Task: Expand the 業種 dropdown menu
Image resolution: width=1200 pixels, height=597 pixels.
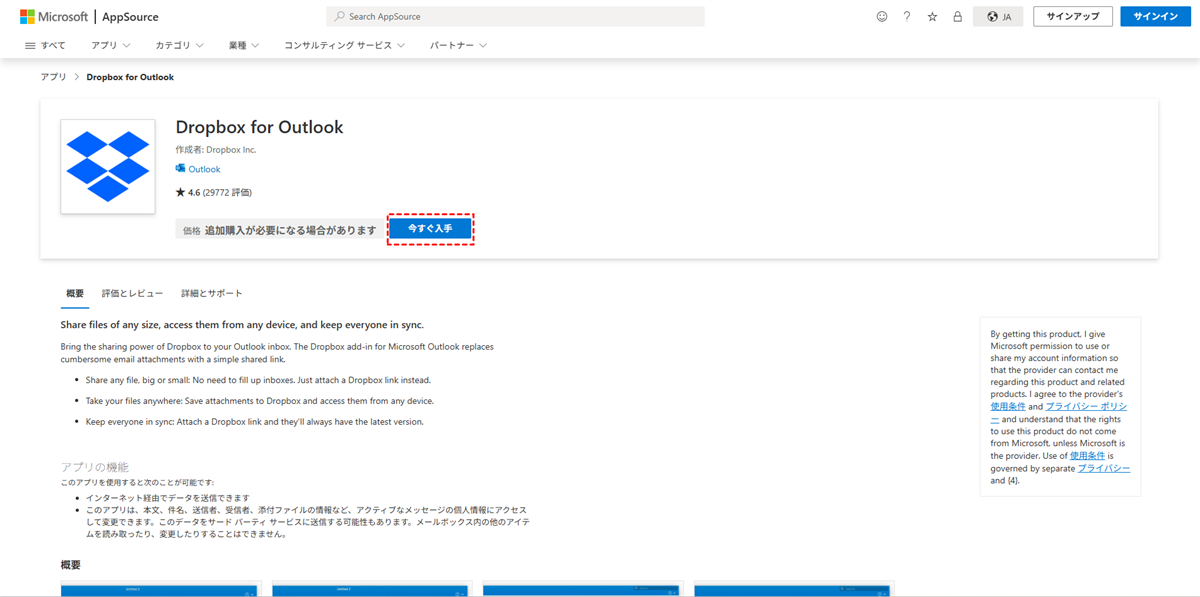Action: pyautogui.click(x=244, y=46)
